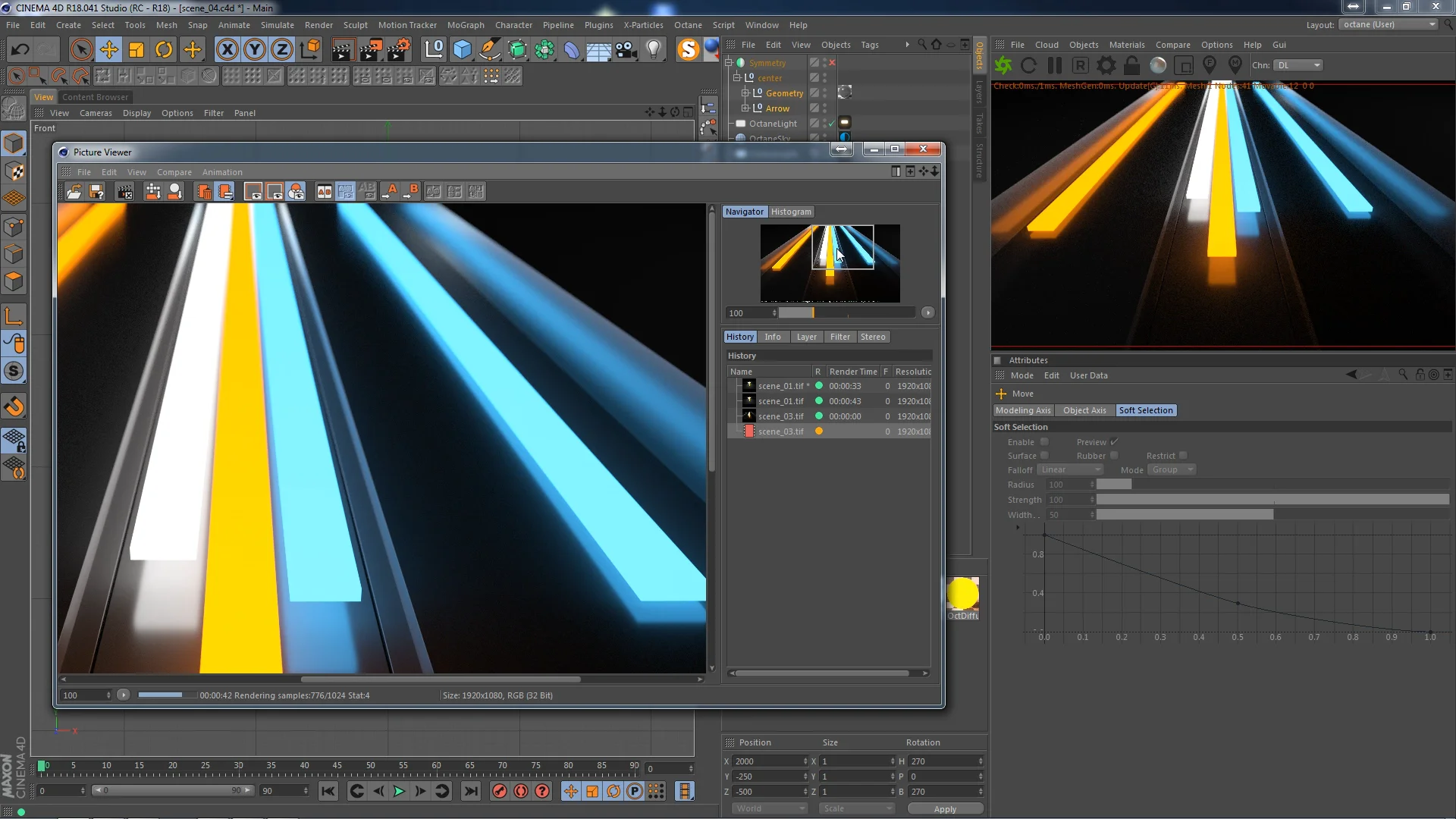The image size is (1456, 819).
Task: Save image in Picture Viewer toolbar
Action: click(x=96, y=192)
